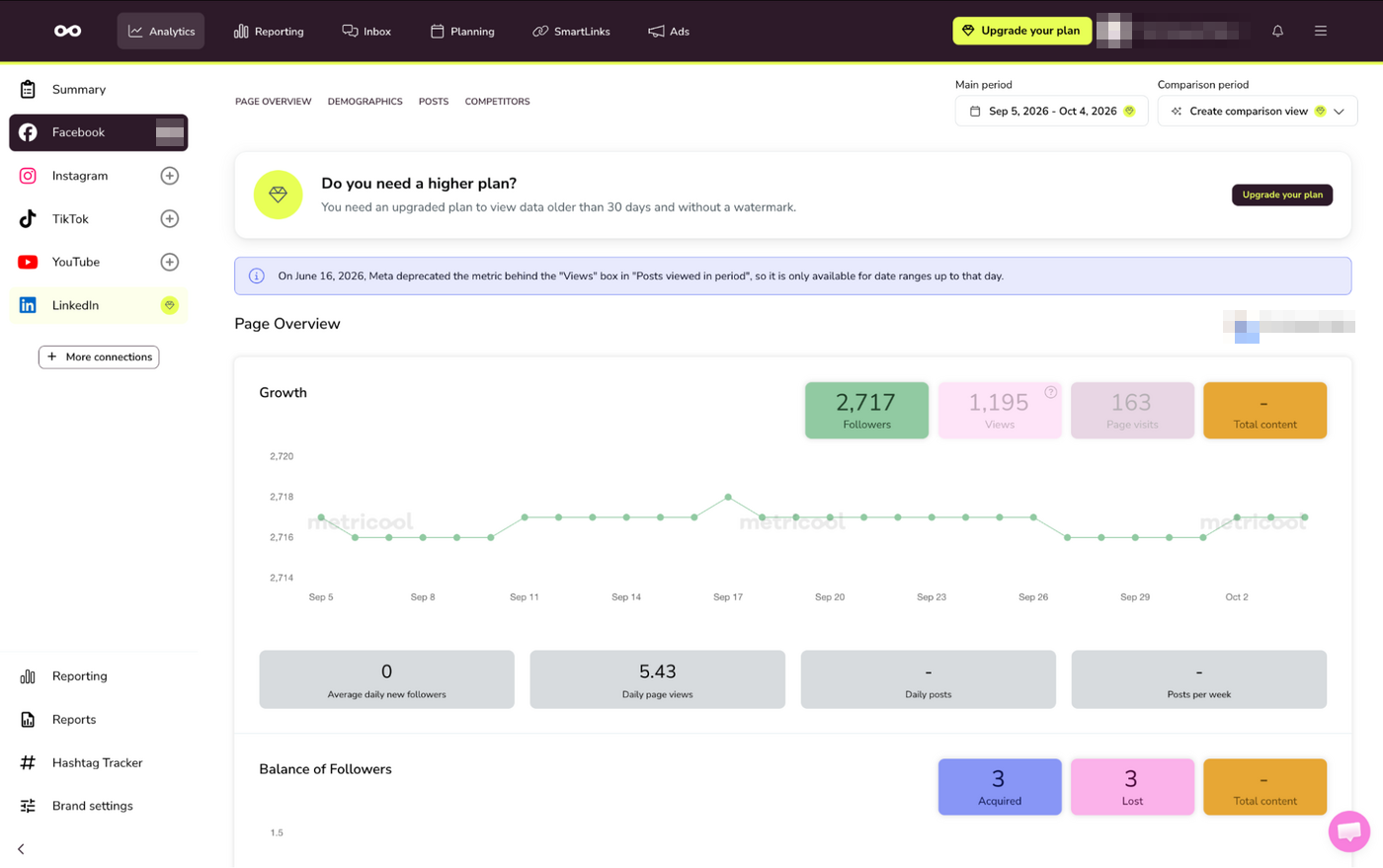Viewport: 1383px width, 868px height.
Task: Toggle the Views series in Growth chart
Action: (x=1000, y=410)
